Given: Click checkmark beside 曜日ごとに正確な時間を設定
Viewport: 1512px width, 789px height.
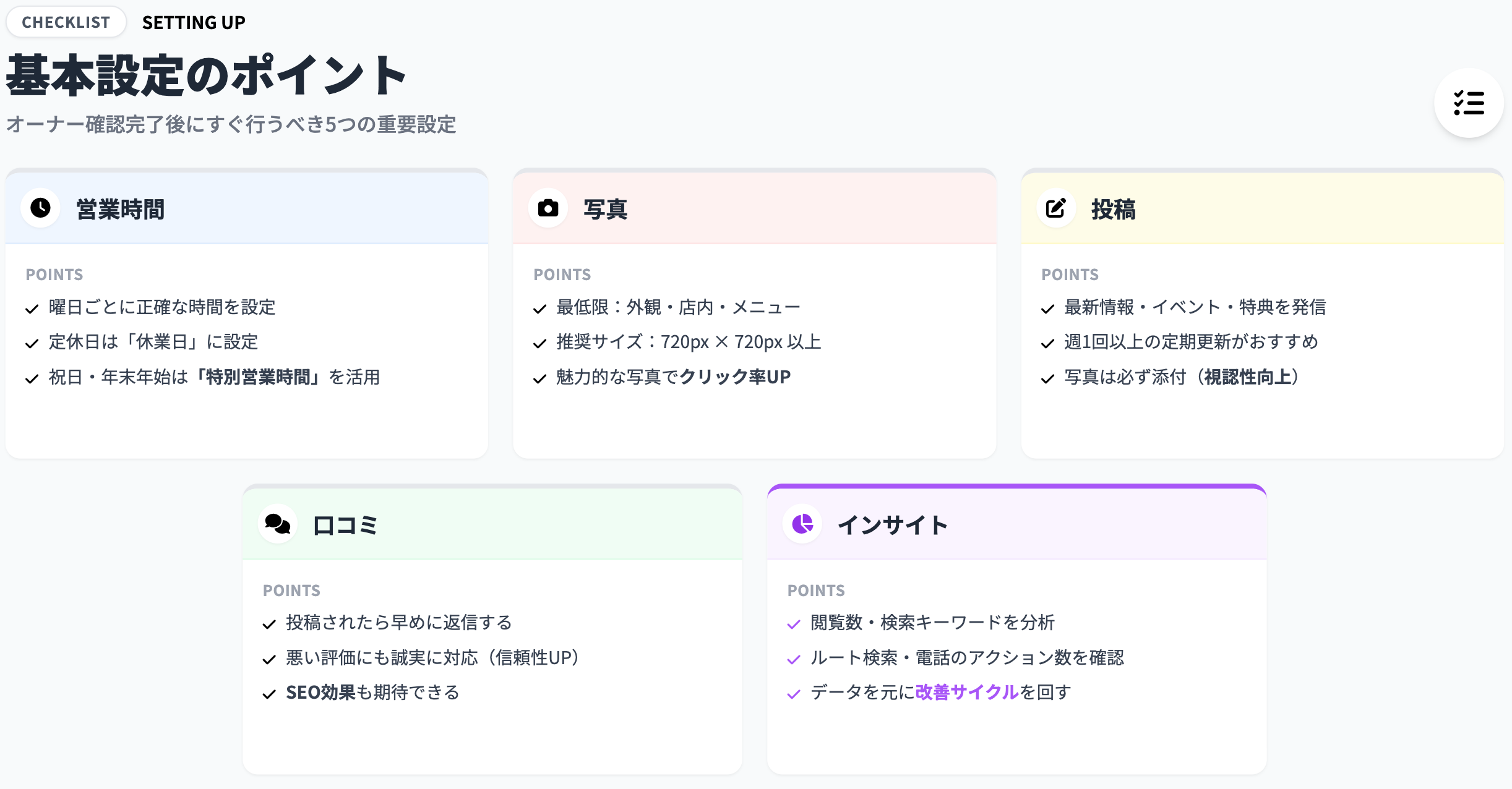Looking at the screenshot, I should [x=32, y=309].
